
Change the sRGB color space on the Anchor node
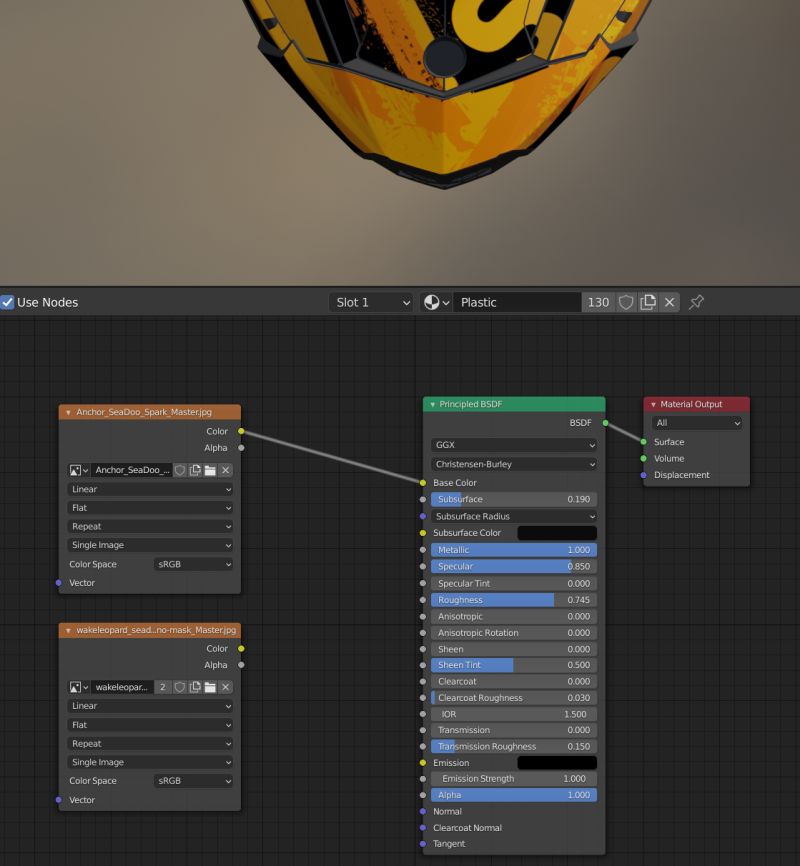[x=193, y=564]
